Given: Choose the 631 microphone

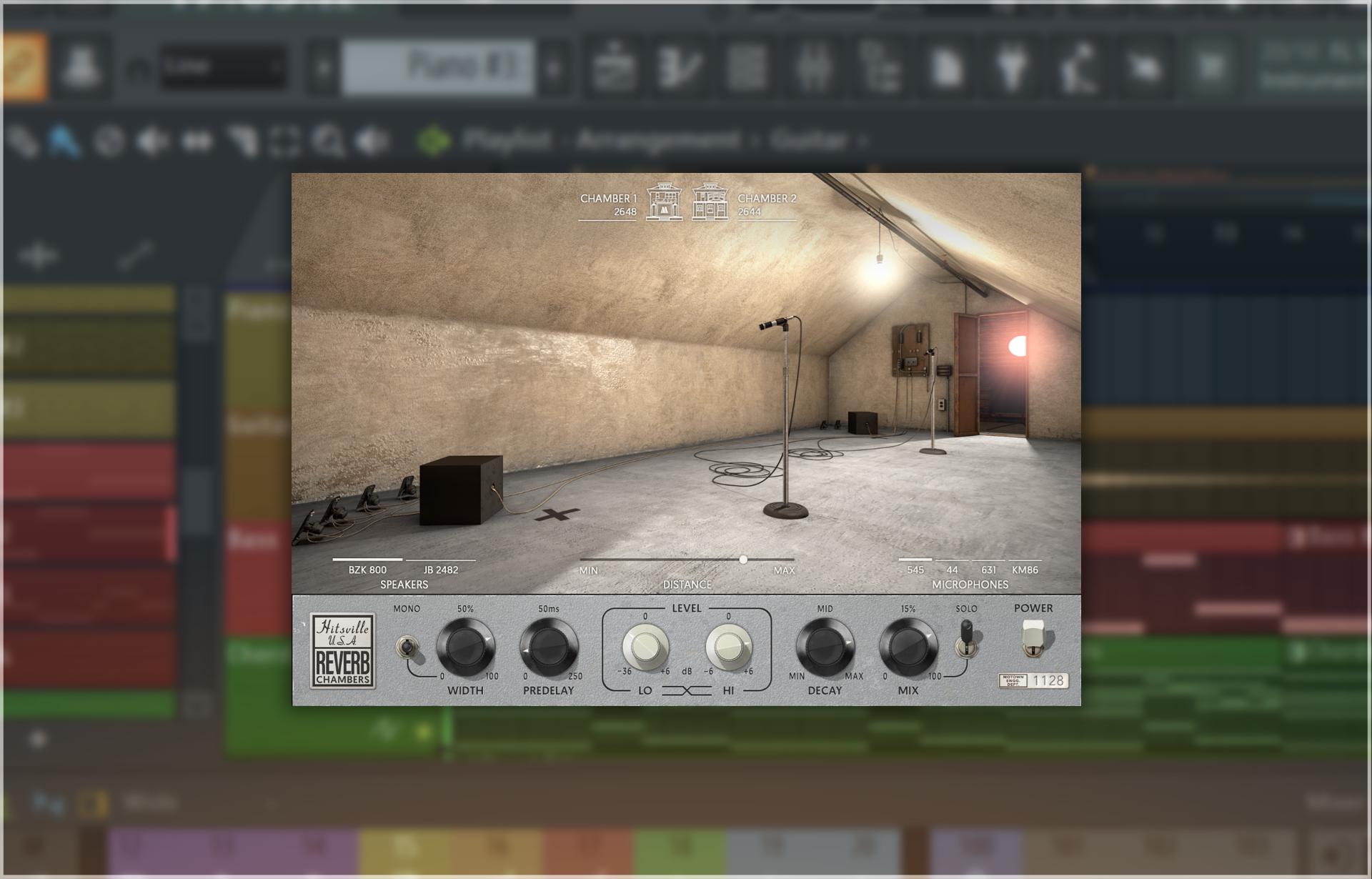Looking at the screenshot, I should [988, 570].
